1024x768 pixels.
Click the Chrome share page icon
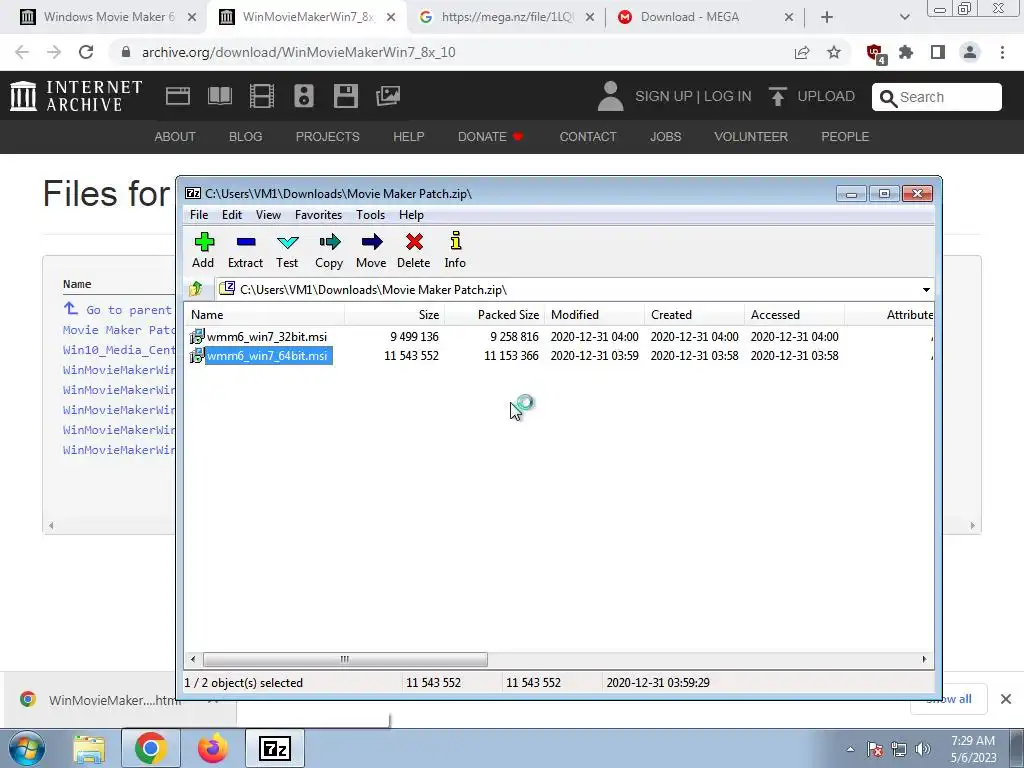[x=802, y=52]
